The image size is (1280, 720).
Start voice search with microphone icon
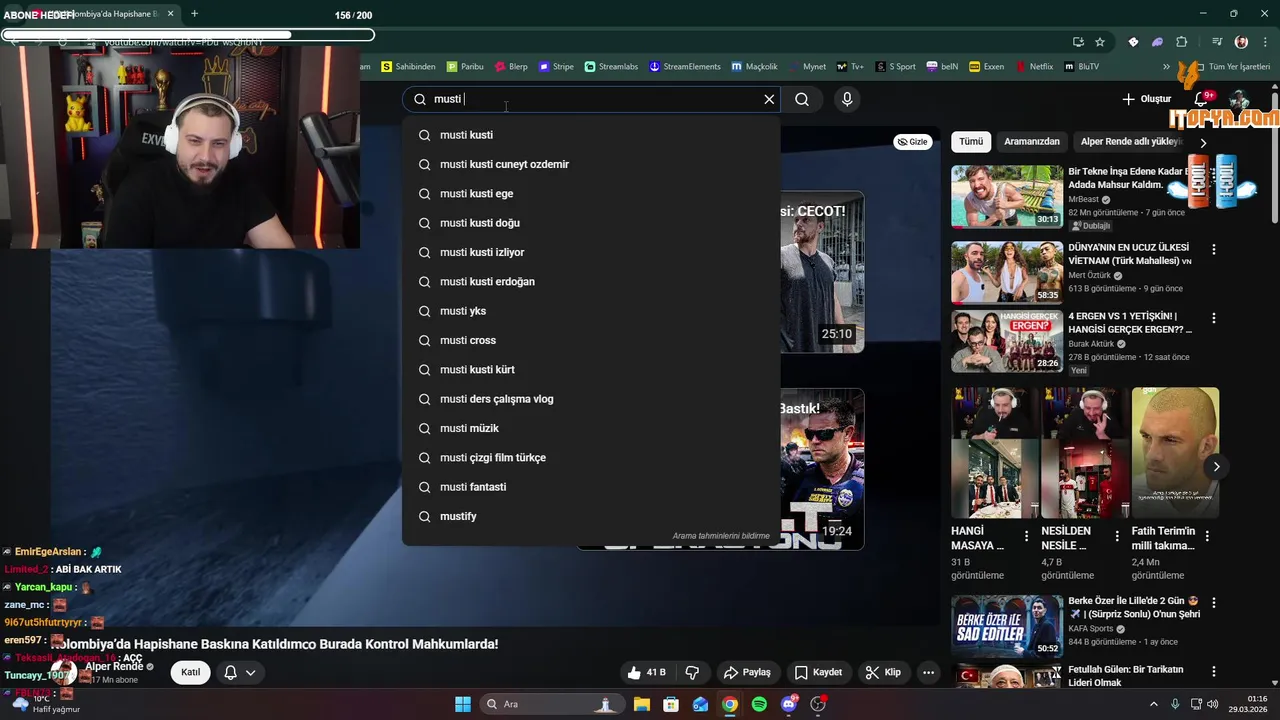(x=847, y=99)
